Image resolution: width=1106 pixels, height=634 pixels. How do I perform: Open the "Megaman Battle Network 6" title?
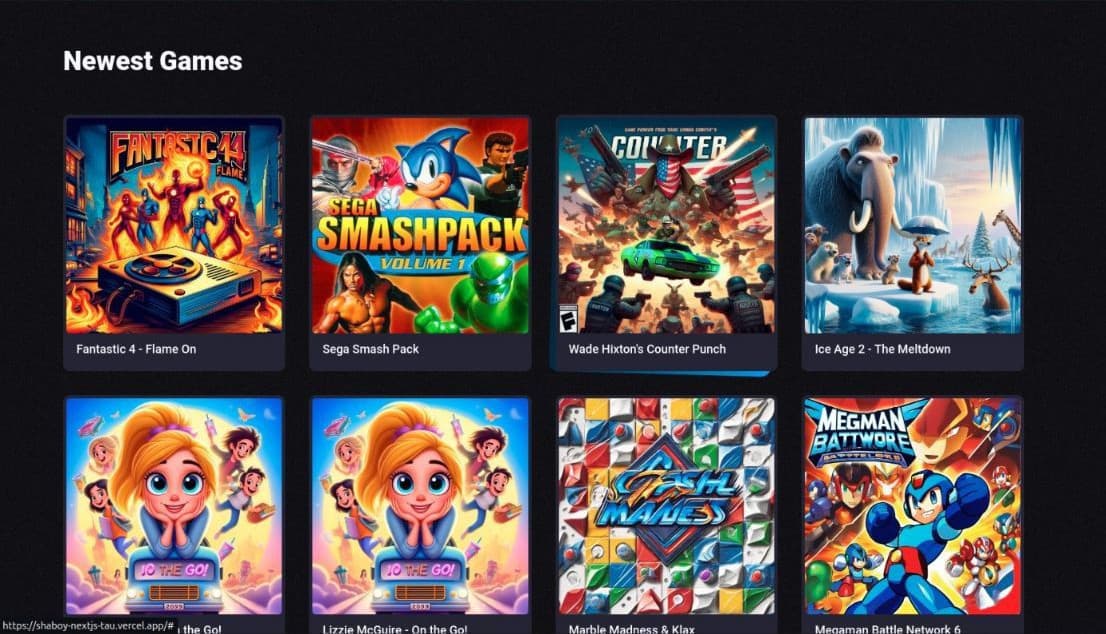887,628
